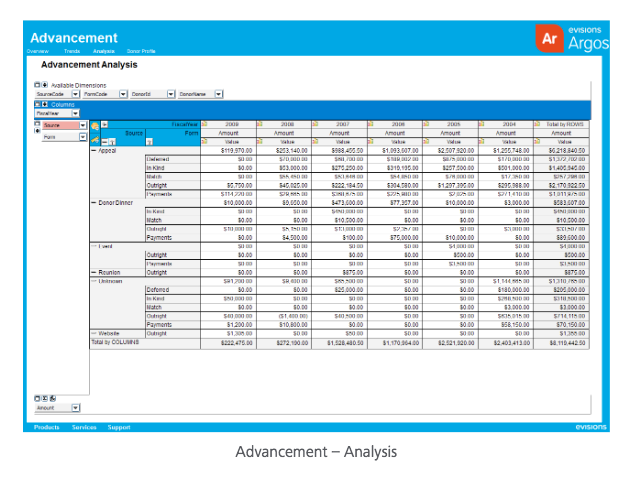638x478 pixels.
Task: Switch to the Analysis tab
Action: coord(103,51)
